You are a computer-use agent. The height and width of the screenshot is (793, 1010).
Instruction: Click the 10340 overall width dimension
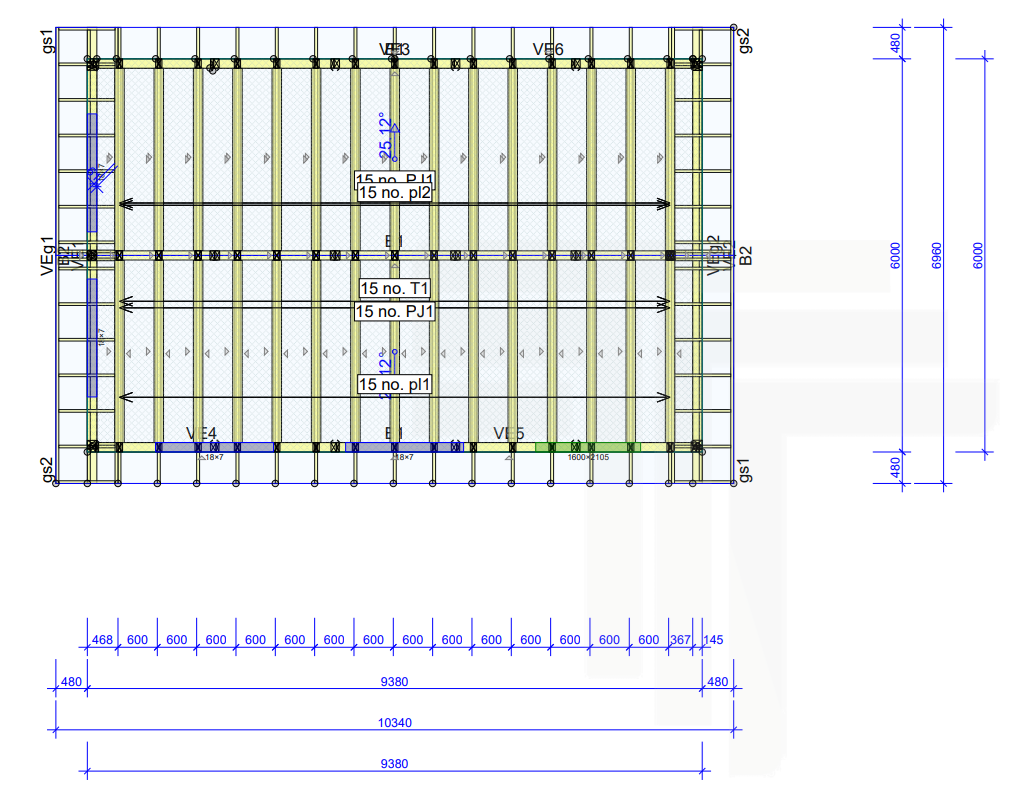[x=395, y=723]
